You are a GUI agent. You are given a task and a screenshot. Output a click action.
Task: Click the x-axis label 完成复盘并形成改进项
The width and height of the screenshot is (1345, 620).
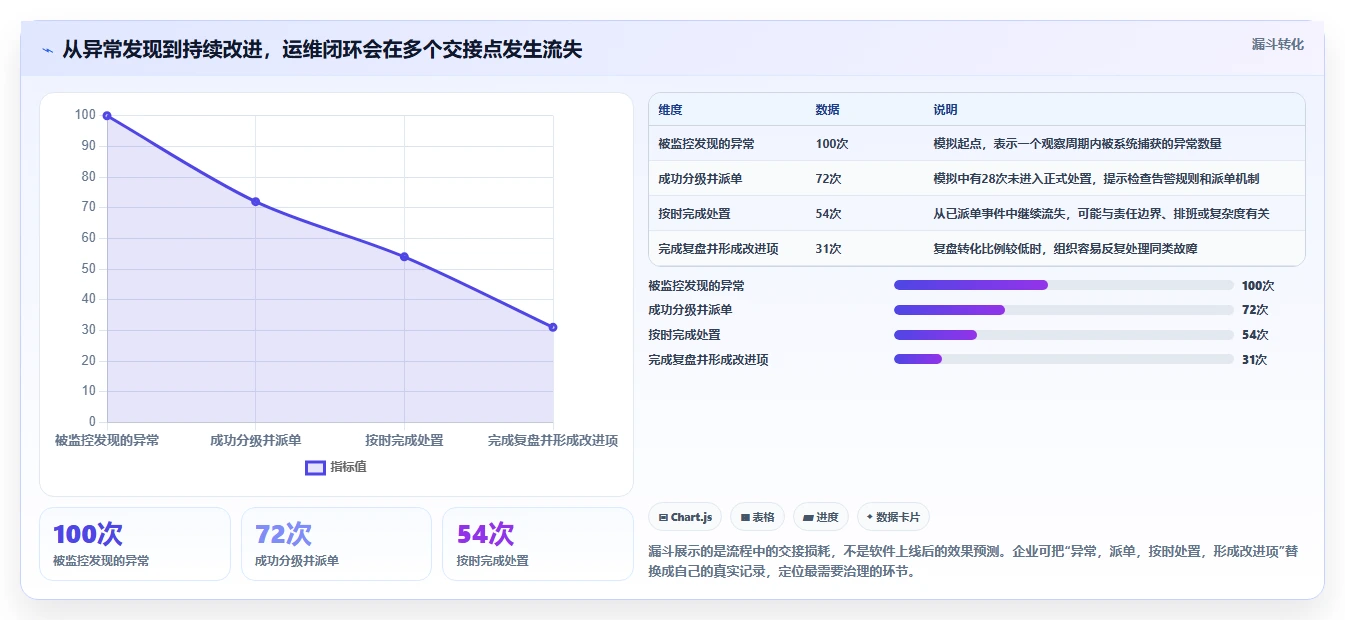(553, 440)
